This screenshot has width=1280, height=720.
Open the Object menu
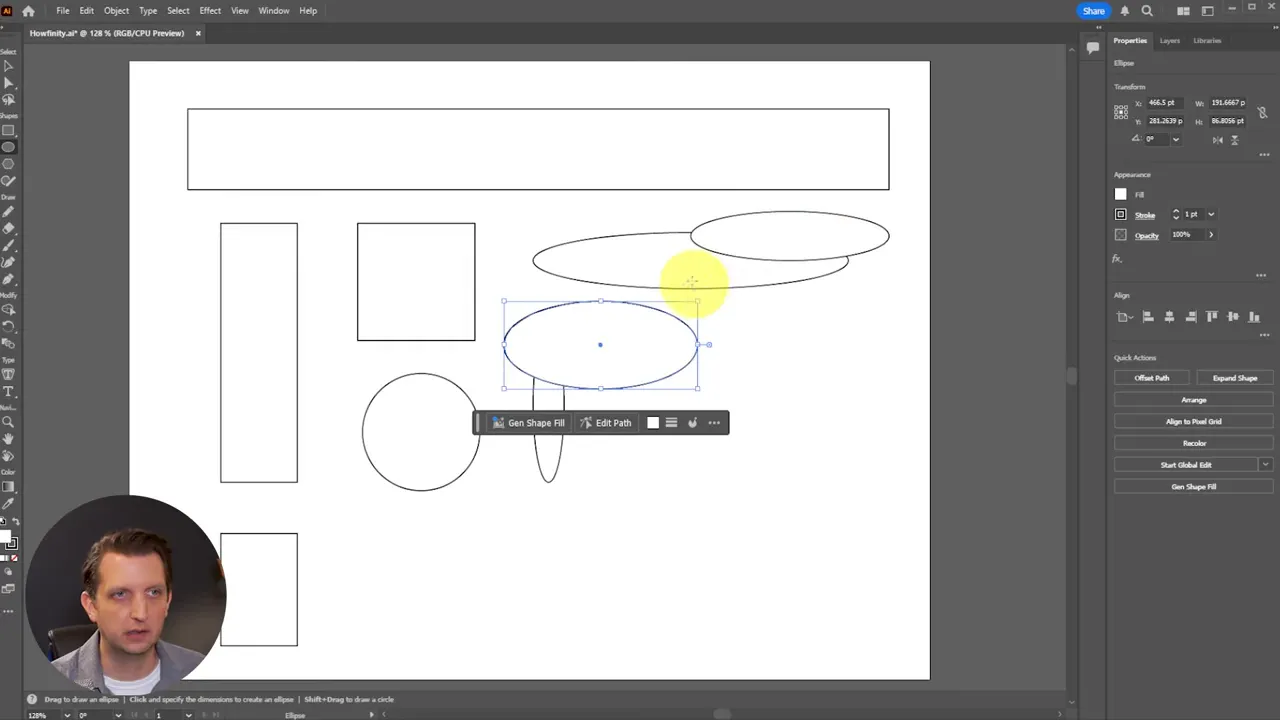(116, 10)
